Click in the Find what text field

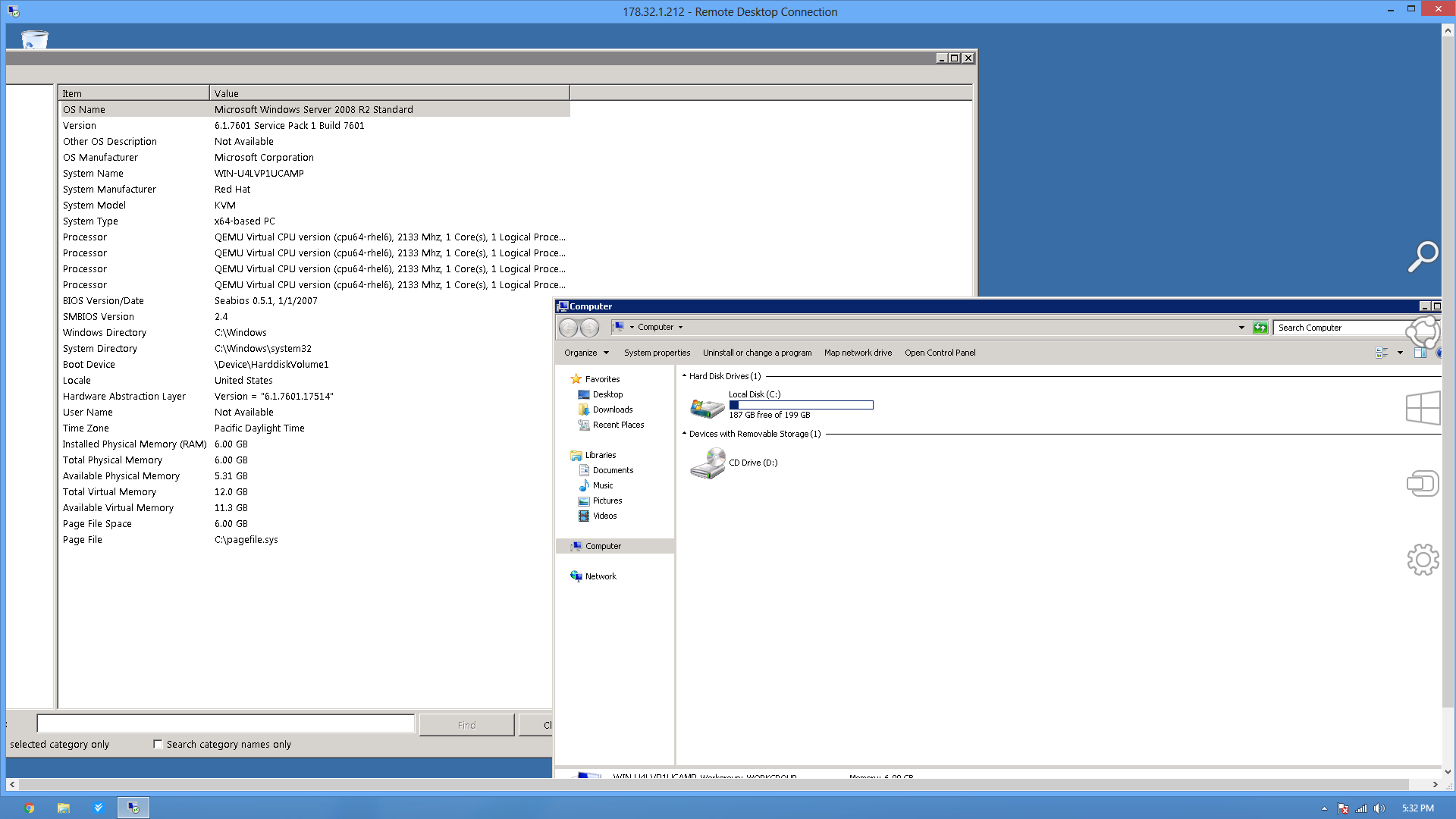226,723
